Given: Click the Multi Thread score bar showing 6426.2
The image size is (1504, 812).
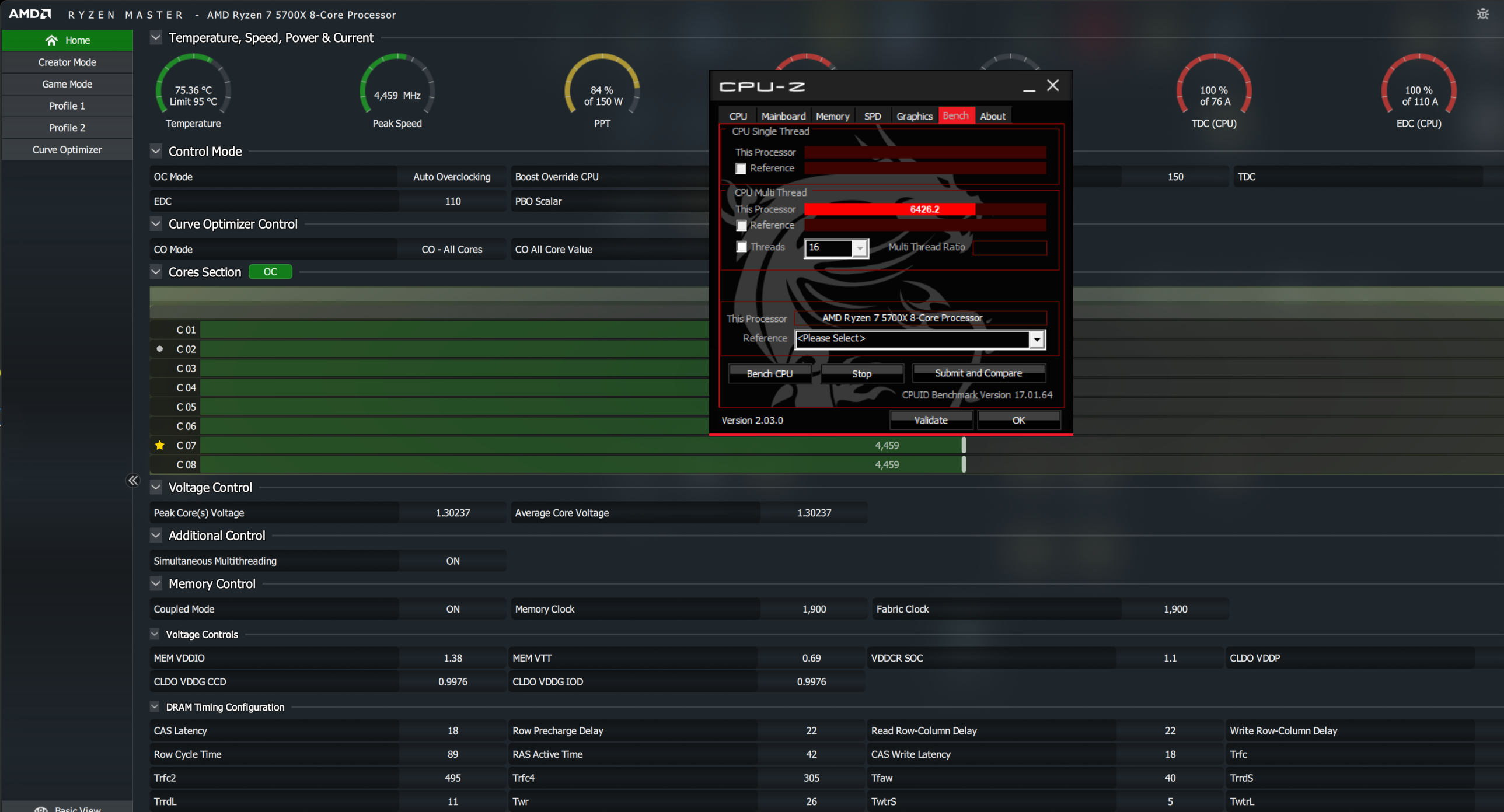Looking at the screenshot, I should pyautogui.click(x=925, y=209).
